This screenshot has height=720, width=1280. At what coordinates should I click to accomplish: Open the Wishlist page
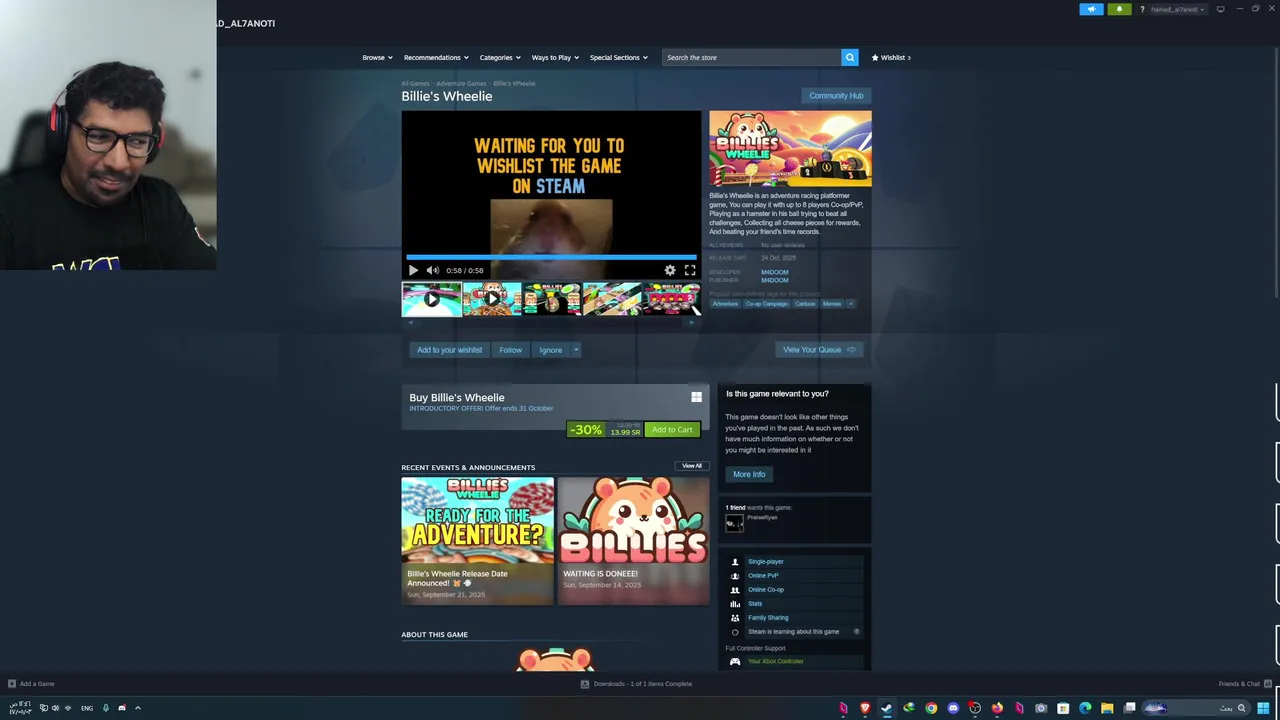pos(891,57)
